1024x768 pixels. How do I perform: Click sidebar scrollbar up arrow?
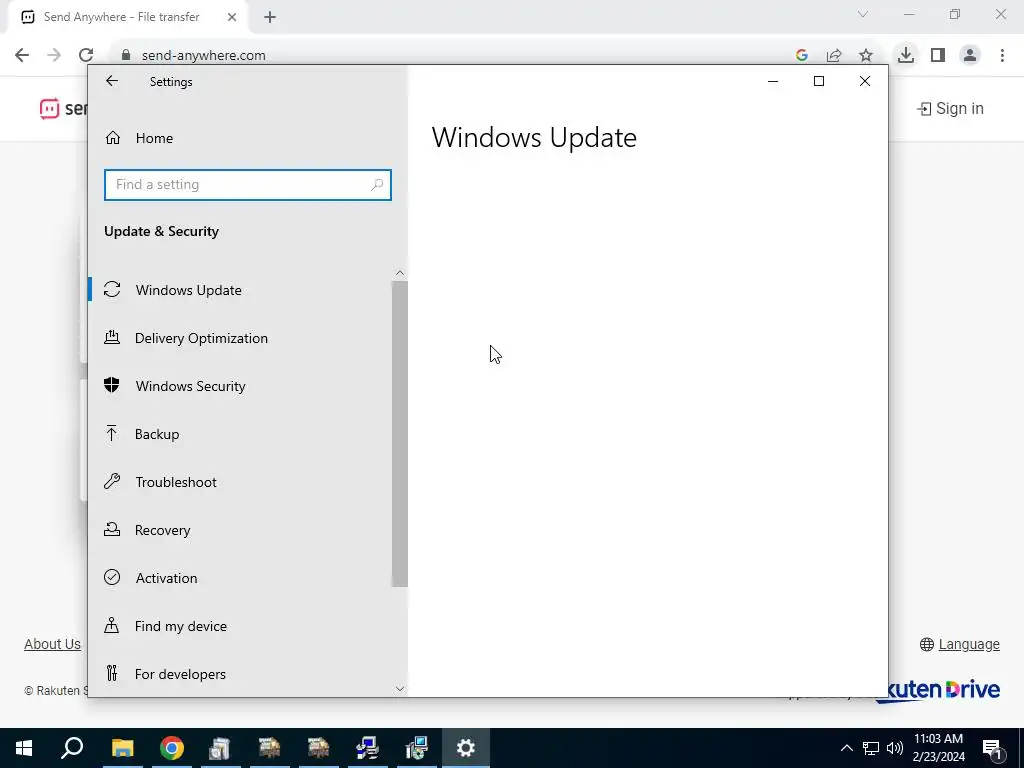[x=400, y=274]
